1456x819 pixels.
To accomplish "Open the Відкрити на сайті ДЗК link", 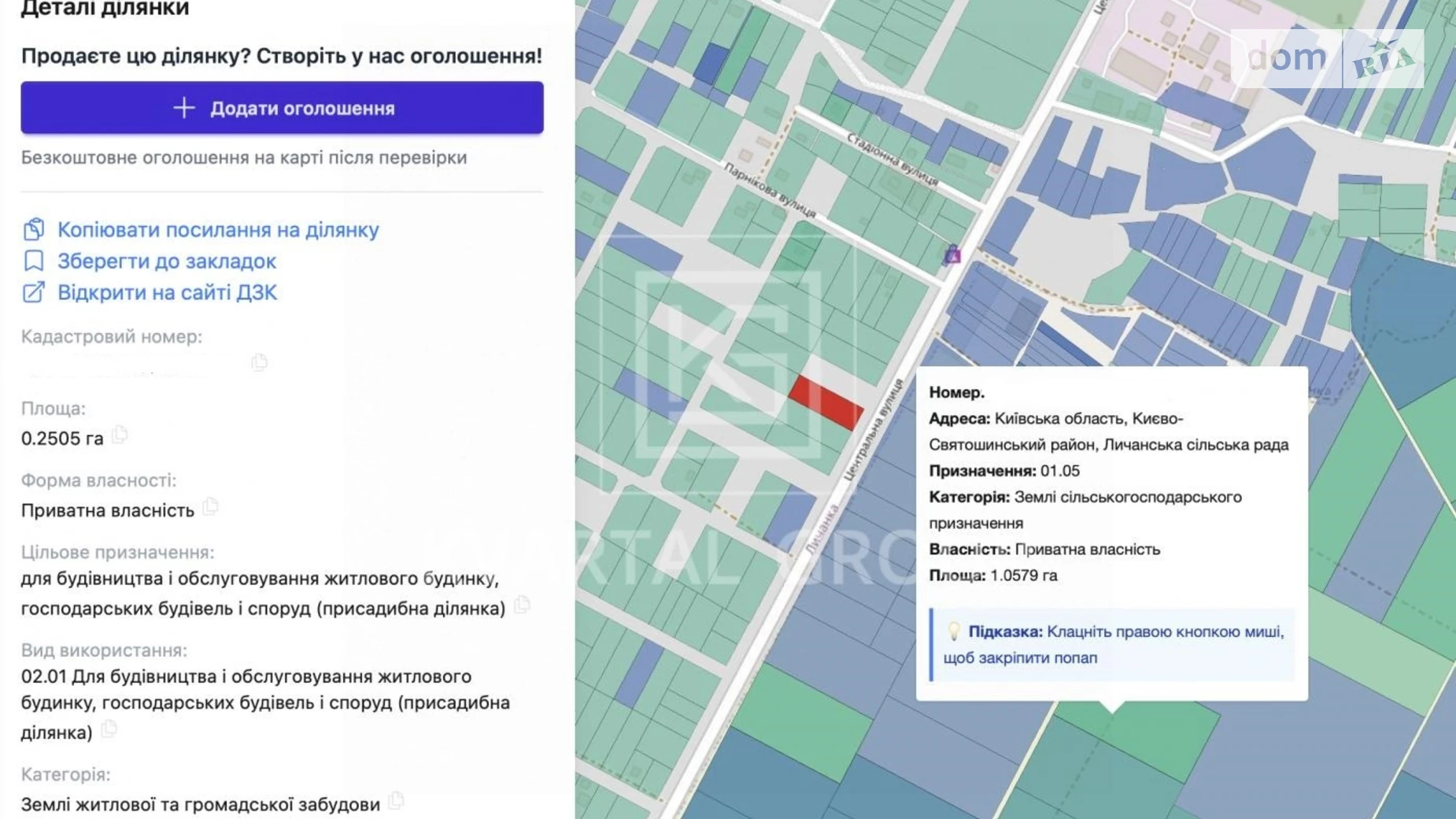I will [168, 293].
